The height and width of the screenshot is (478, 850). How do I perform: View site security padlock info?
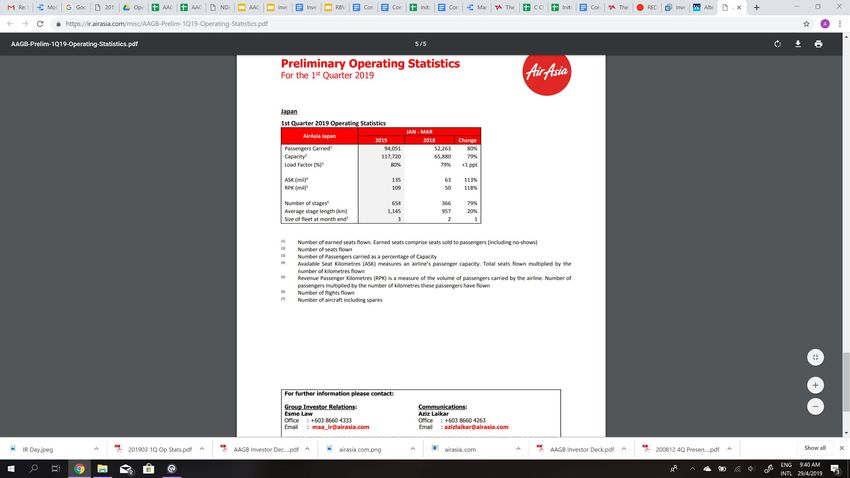[59, 24]
